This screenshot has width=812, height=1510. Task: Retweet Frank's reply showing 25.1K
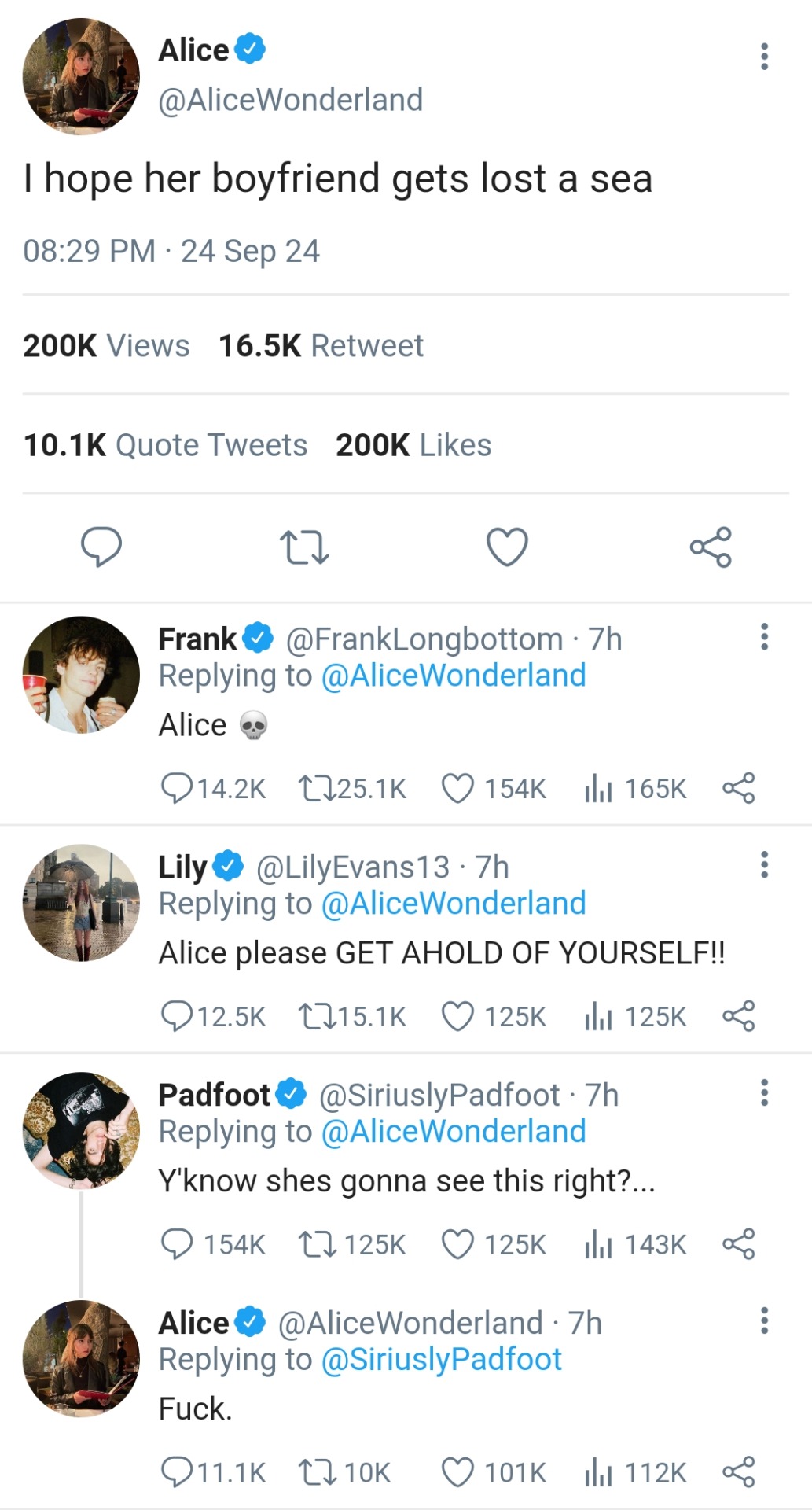[x=317, y=788]
